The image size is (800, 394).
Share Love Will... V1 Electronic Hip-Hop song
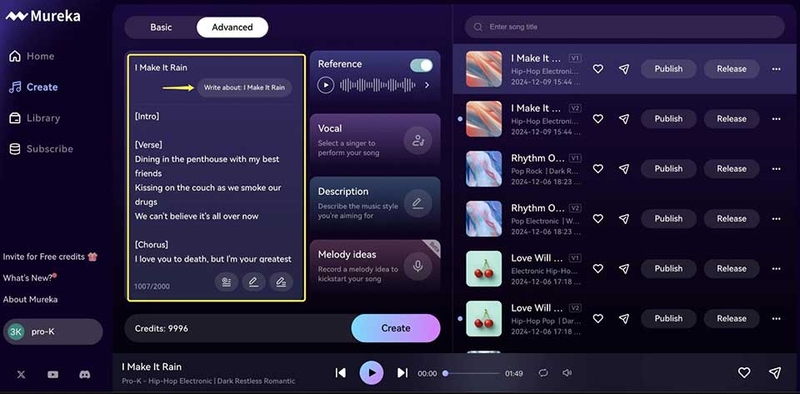(x=624, y=268)
